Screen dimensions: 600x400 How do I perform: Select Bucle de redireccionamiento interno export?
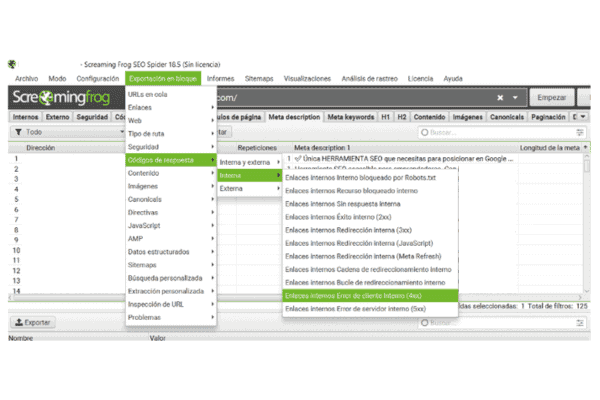point(370,282)
